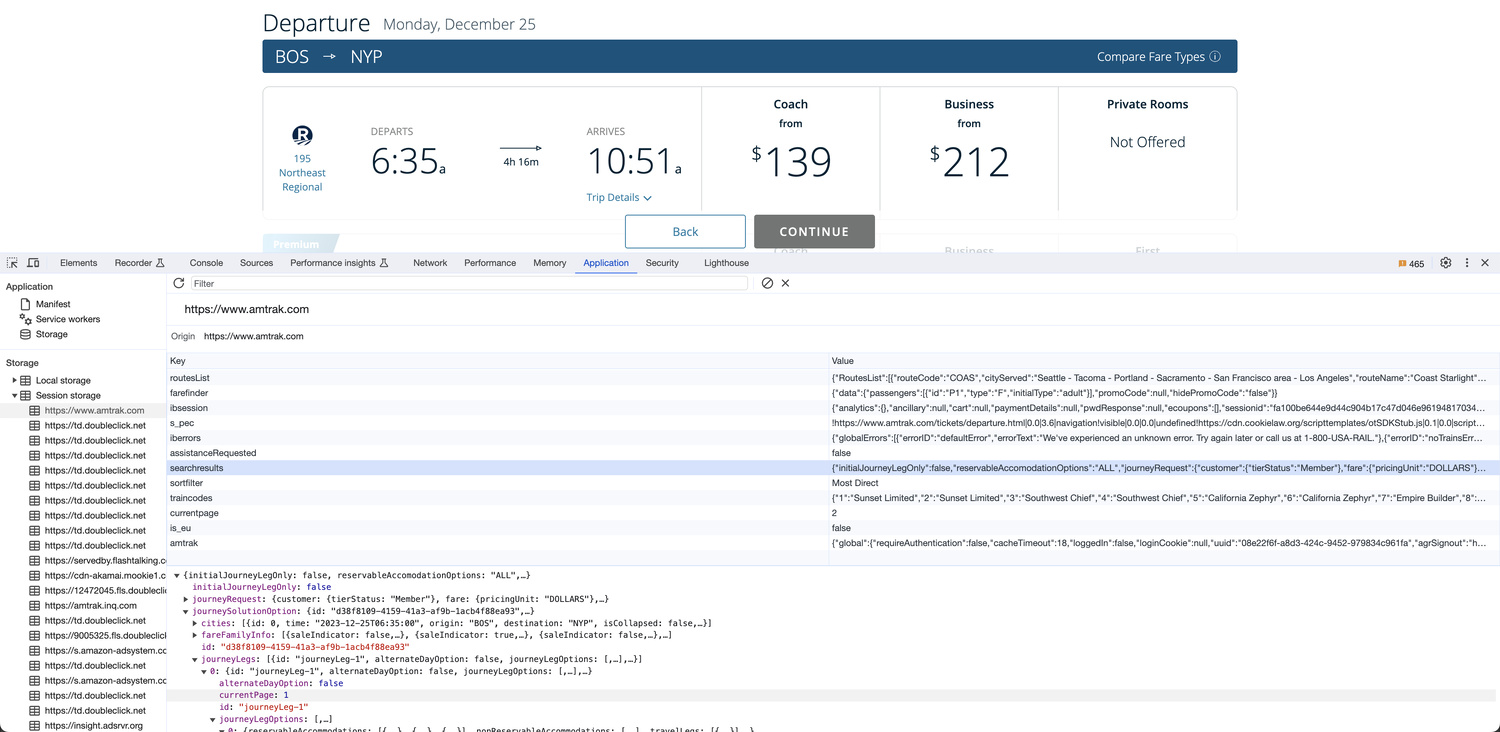This screenshot has height=732, width=1500.
Task: Collapse the journeySolutionOption JSON node
Action: coord(186,611)
